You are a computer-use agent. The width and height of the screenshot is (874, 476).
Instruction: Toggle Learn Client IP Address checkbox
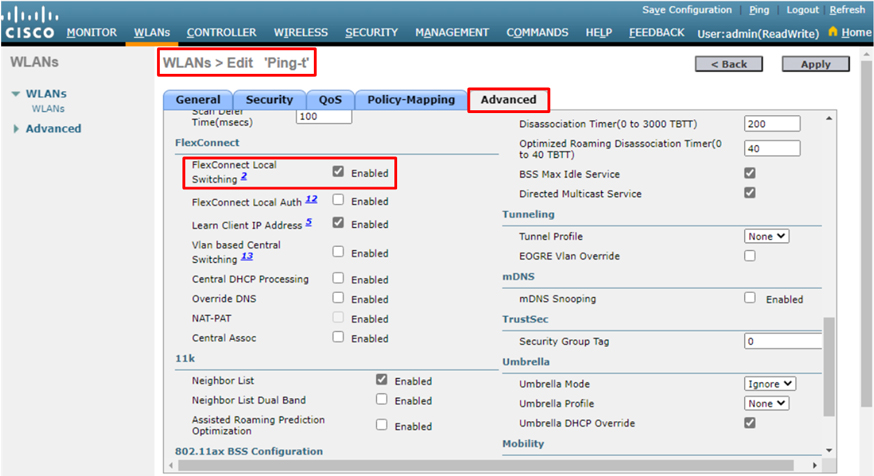click(x=338, y=224)
